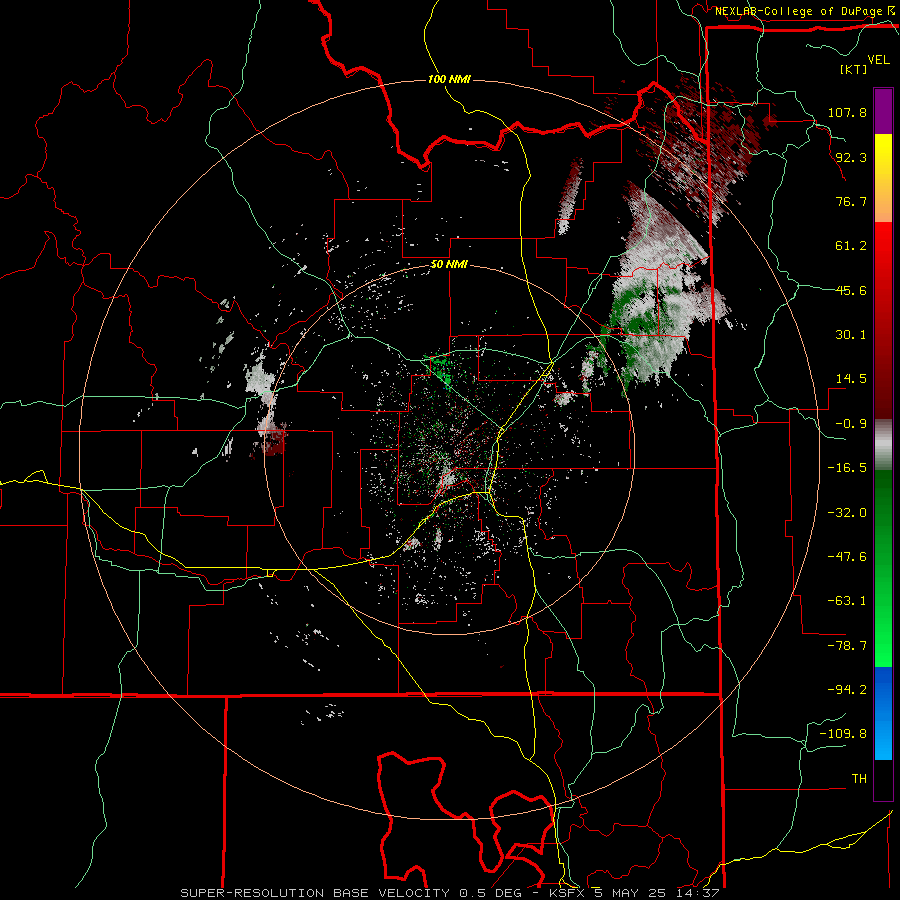Click the TH legend label
Viewport: 900px width, 900px height.
[x=859, y=779]
